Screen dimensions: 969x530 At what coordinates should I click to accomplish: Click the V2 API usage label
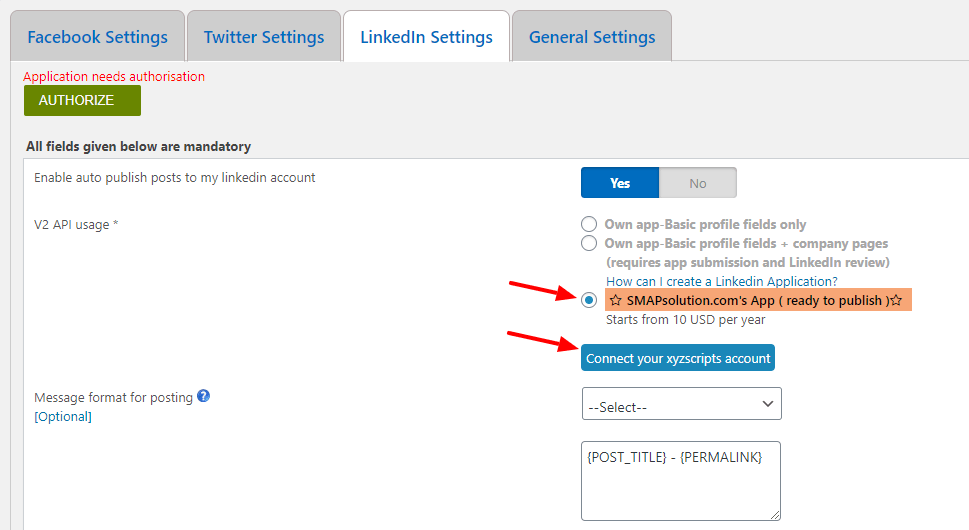pos(76,224)
